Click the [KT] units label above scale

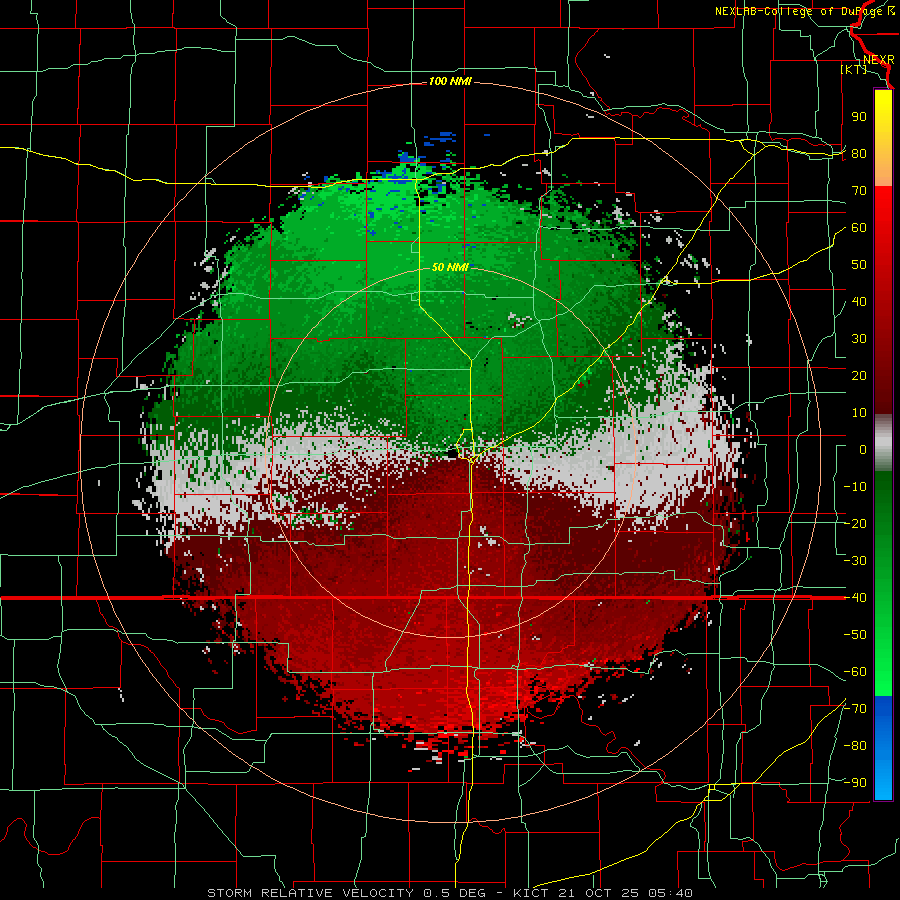pos(854,69)
